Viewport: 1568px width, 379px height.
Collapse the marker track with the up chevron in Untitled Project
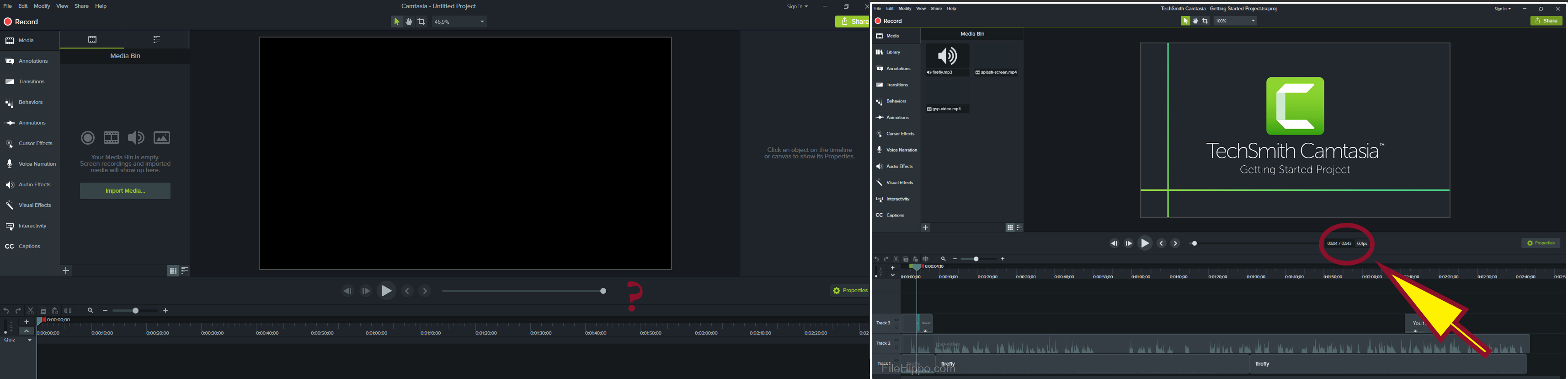(x=26, y=331)
